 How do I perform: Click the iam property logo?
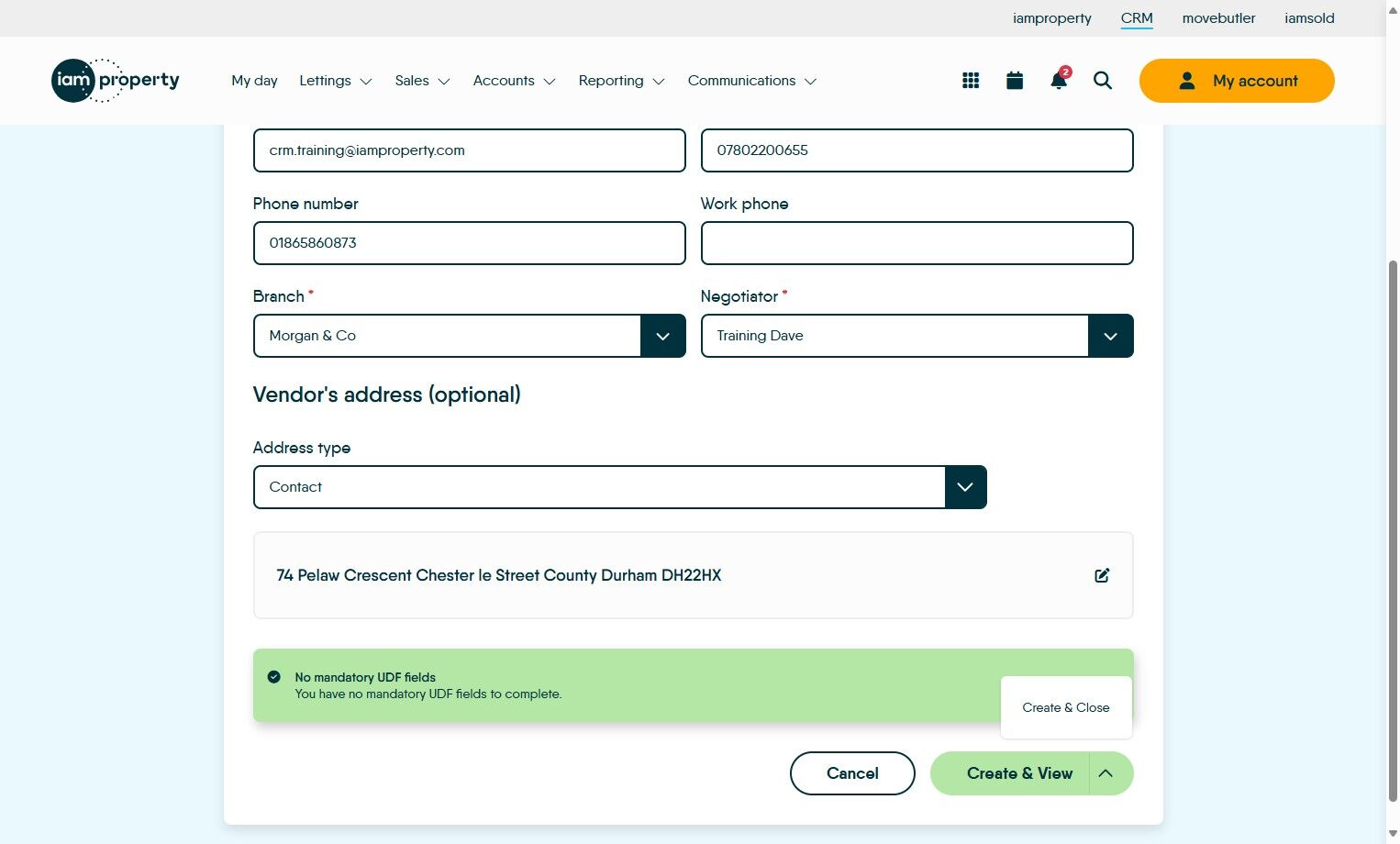(x=116, y=81)
